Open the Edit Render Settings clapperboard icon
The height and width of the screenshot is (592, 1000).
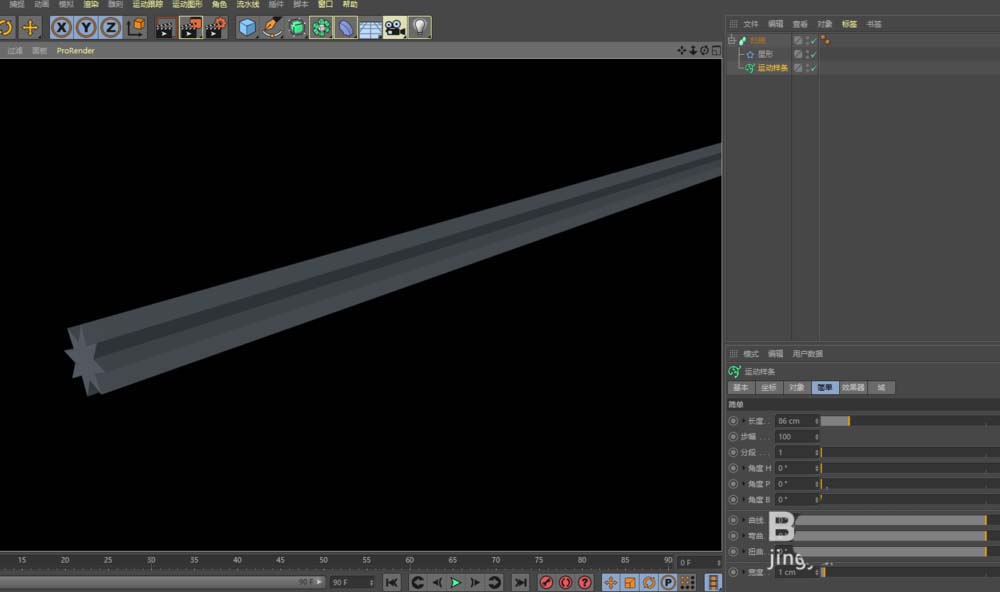tap(216, 28)
